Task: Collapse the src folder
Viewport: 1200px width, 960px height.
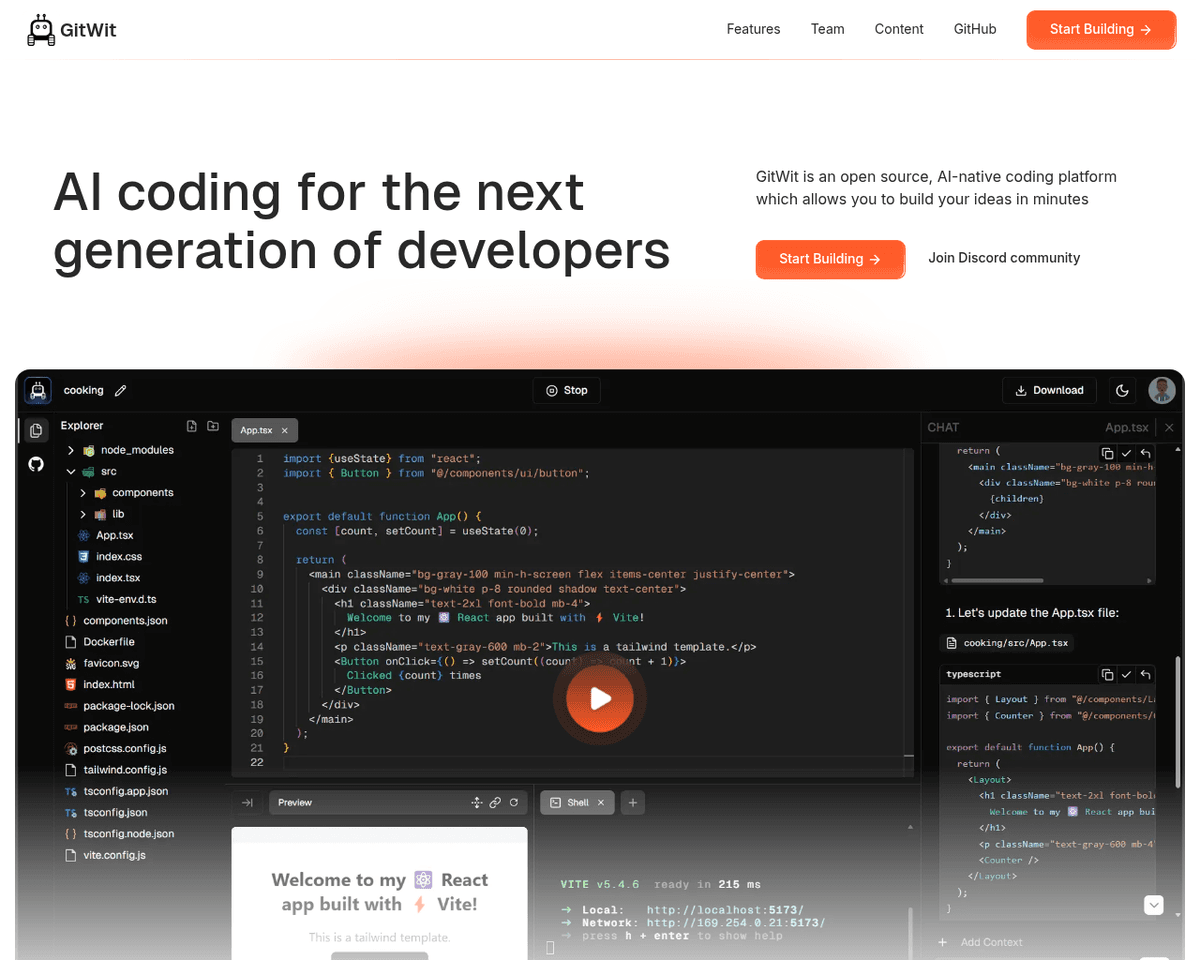Action: [x=71, y=472]
